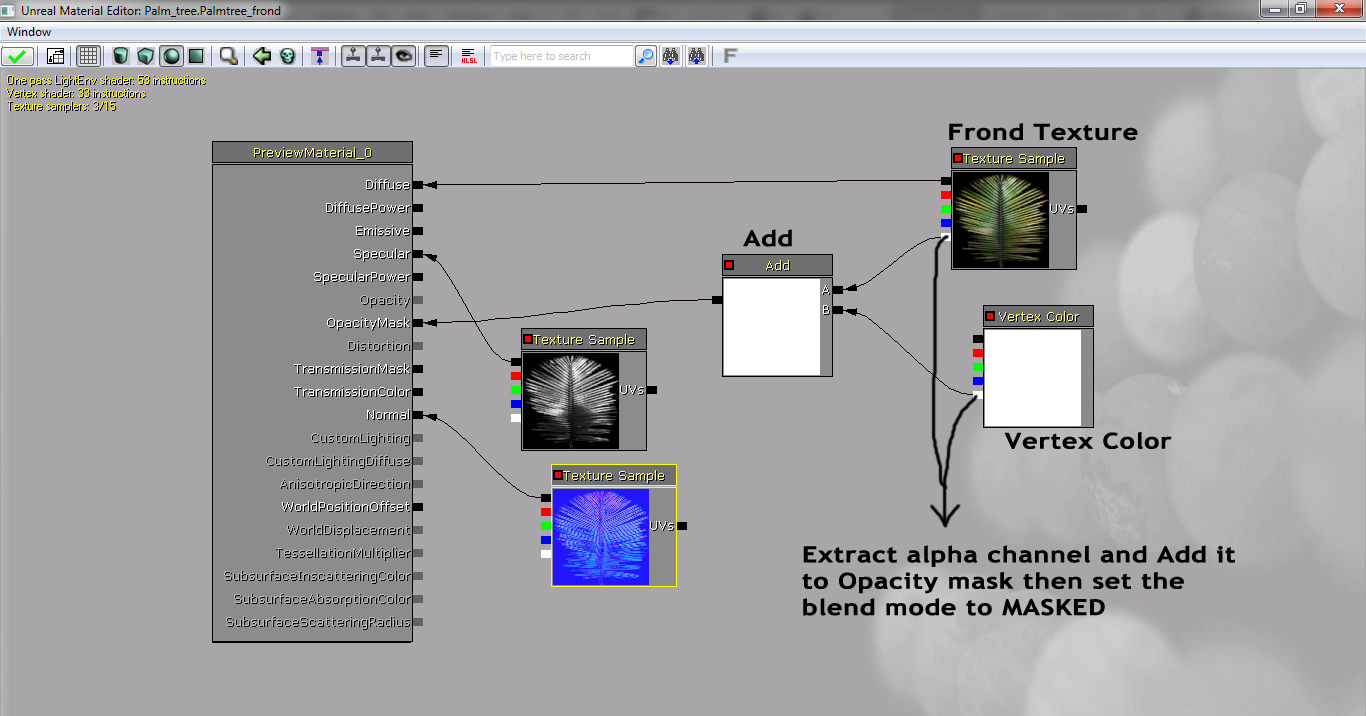Screen dimensions: 1366x716
Task: Open the HLSL source code view
Action: coord(469,56)
